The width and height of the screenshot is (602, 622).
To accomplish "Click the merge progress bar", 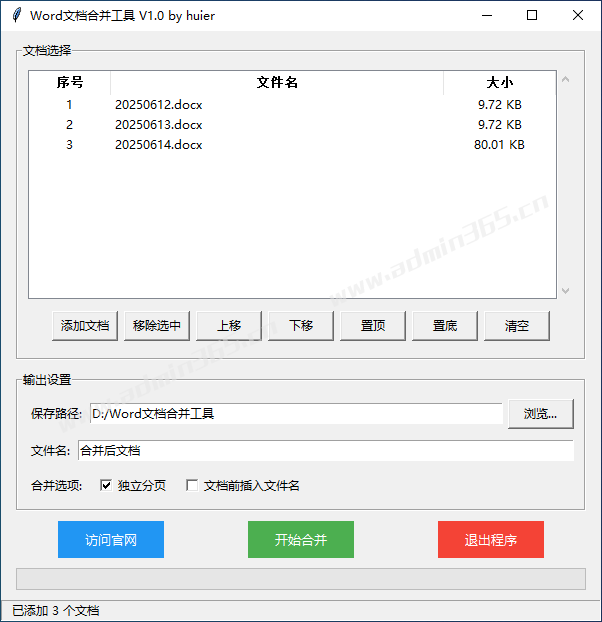I will (301, 579).
